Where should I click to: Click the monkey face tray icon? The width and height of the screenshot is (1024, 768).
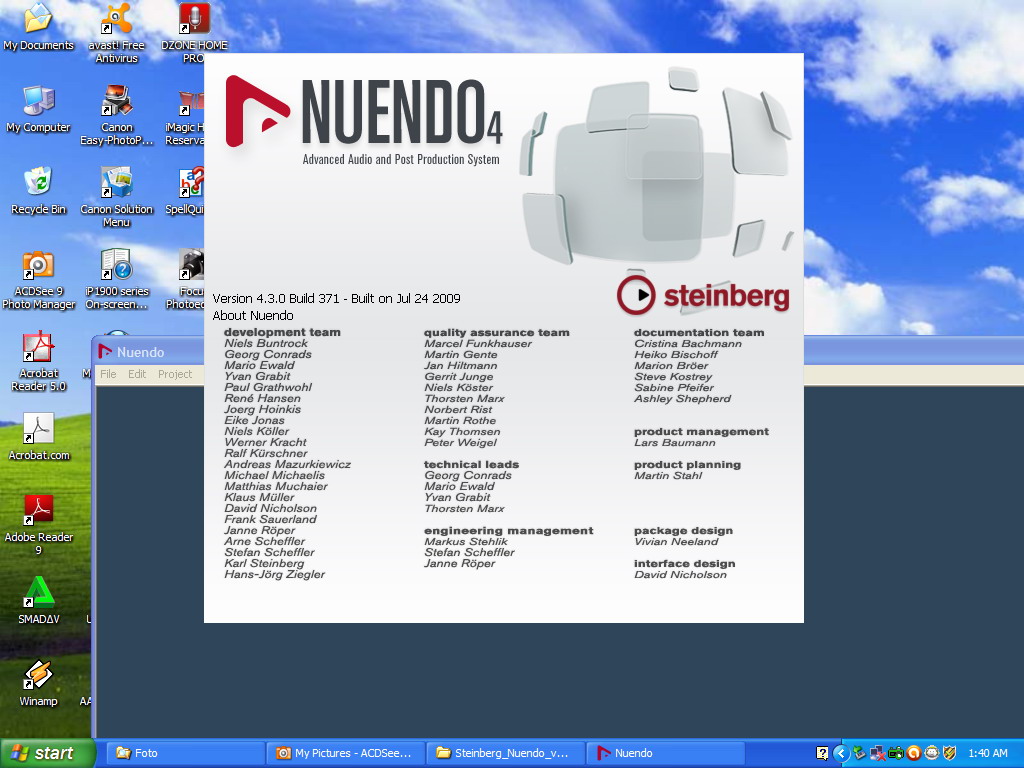click(931, 753)
